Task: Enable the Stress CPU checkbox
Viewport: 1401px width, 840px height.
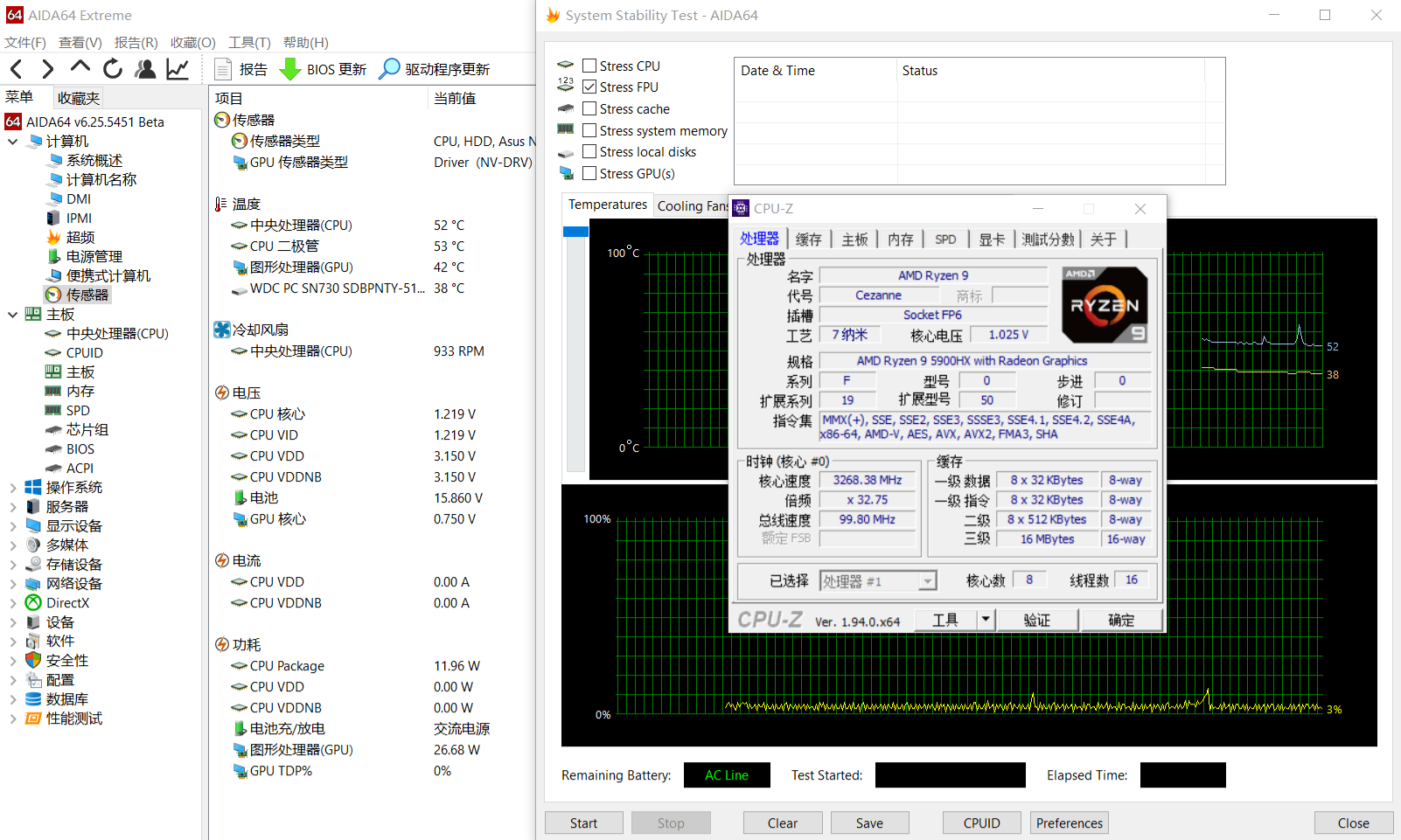Action: (589, 65)
